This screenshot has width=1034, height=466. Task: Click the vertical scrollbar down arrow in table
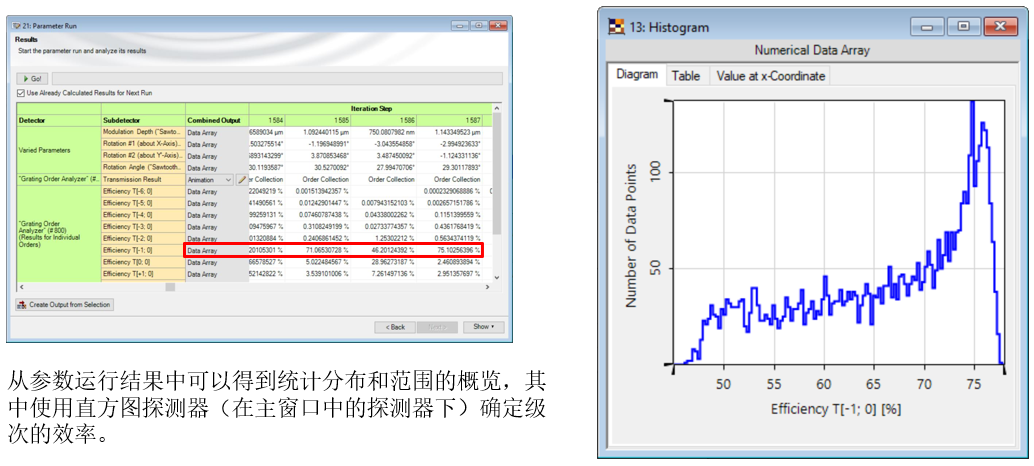coord(497,277)
